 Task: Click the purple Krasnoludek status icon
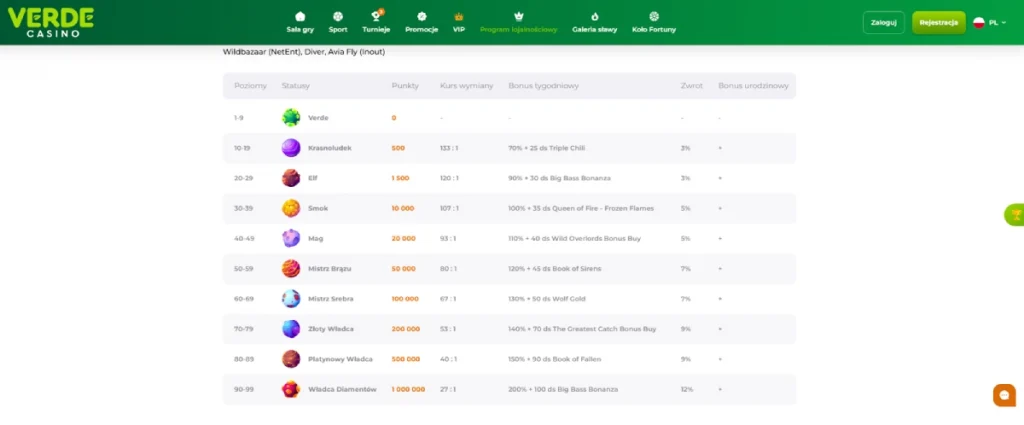pyautogui.click(x=291, y=148)
